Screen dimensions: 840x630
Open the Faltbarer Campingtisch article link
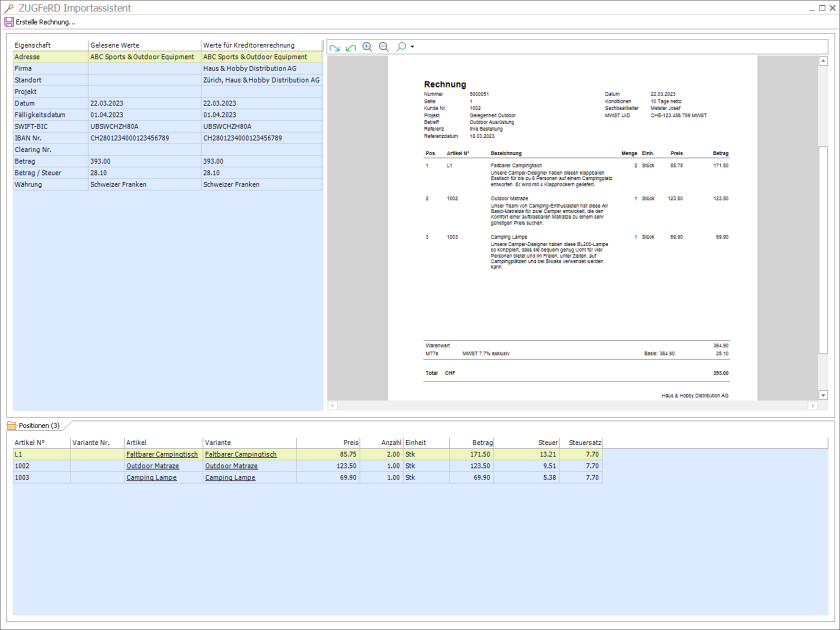click(x=161, y=454)
